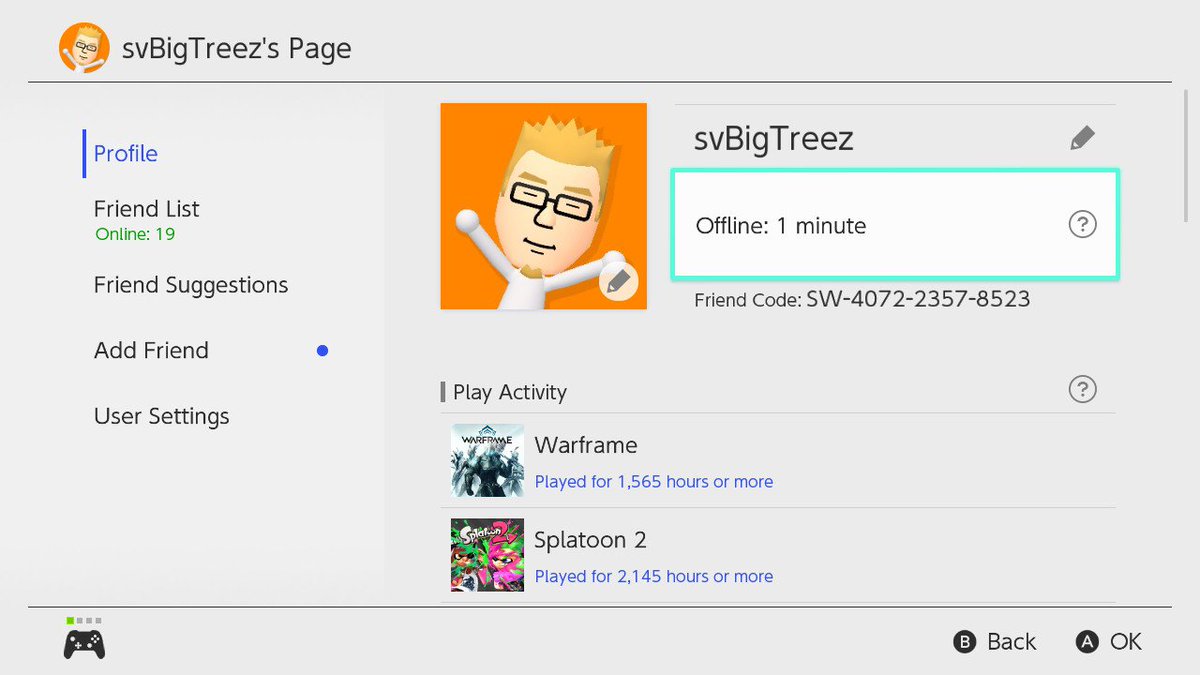This screenshot has height=675, width=1200.
Task: Click the 'svBigTreez's Page' header title
Action: (x=237, y=48)
